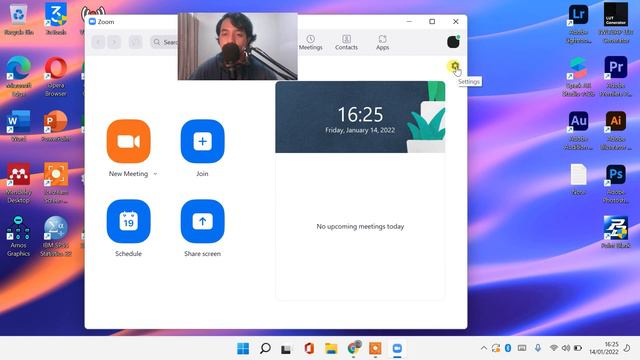Launch Office from the taskbar
This screenshot has height=360, width=640.
pos(309,349)
